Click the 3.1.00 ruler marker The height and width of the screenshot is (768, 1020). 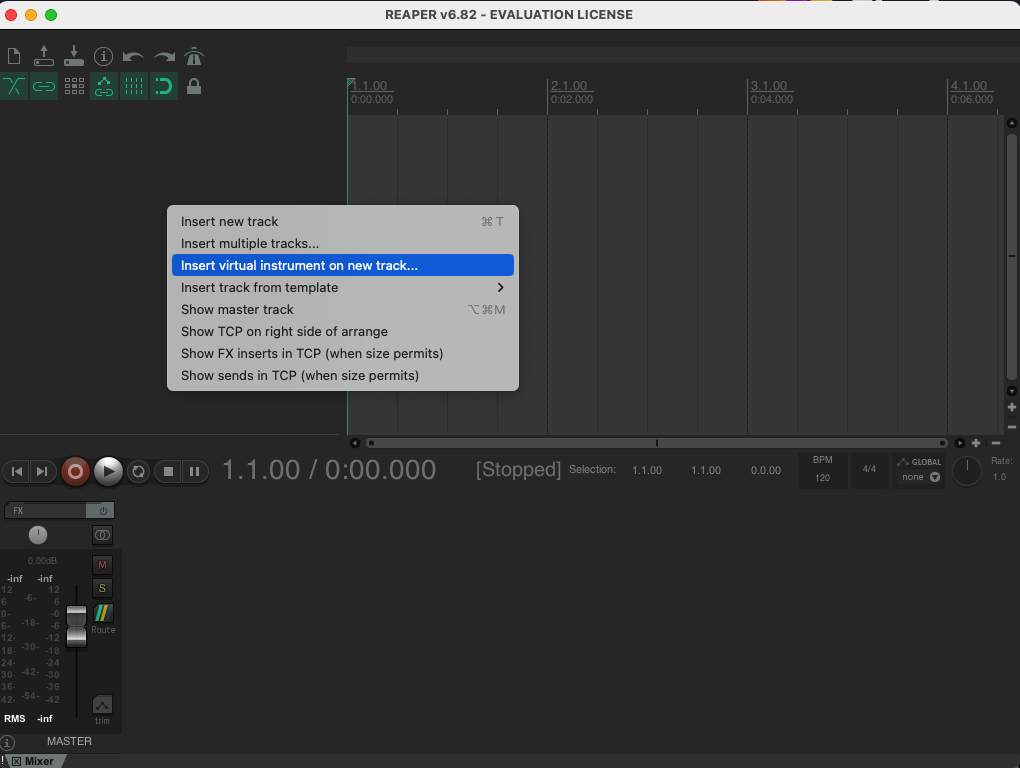(769, 86)
